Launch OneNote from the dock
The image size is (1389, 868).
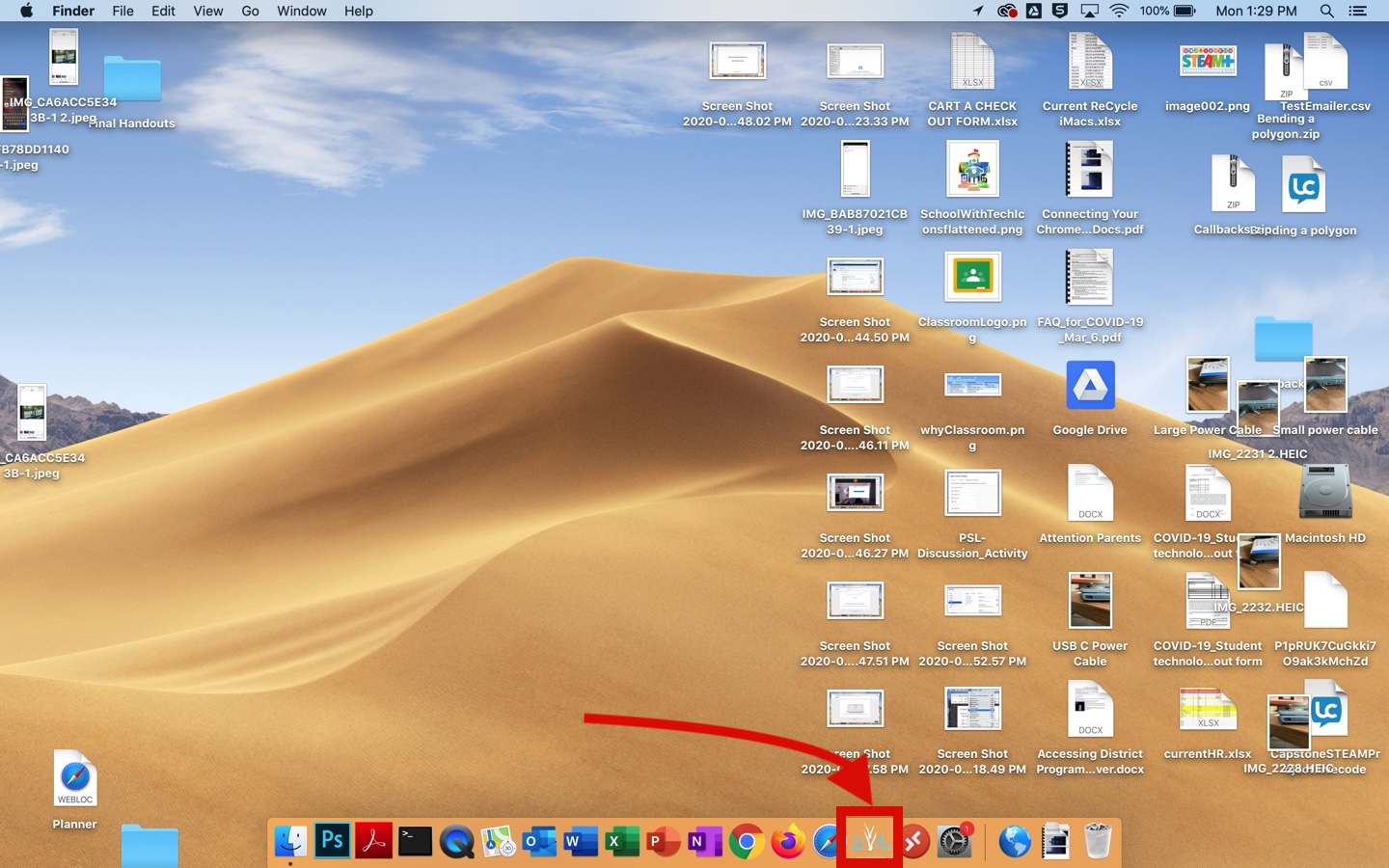(x=704, y=841)
